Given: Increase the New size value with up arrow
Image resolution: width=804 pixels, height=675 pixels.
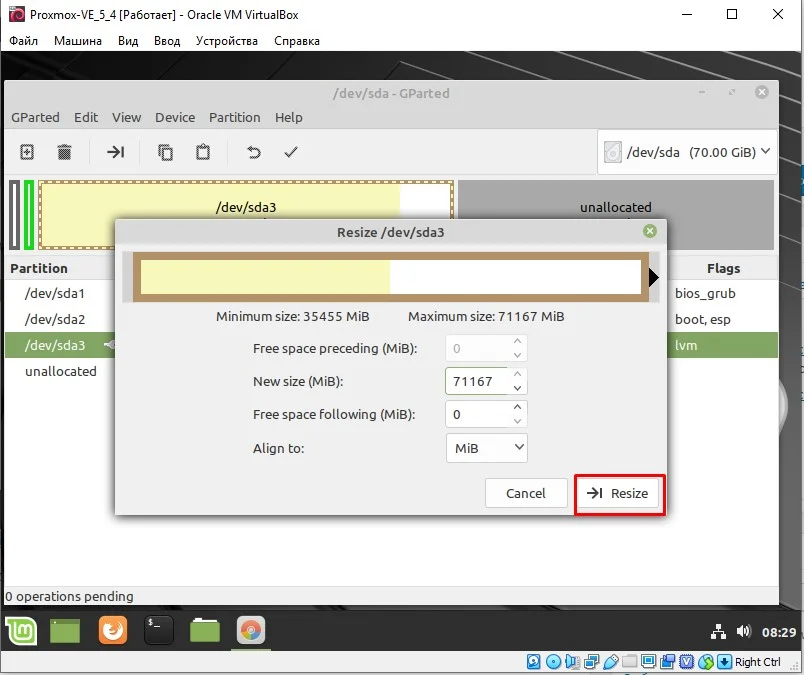Looking at the screenshot, I should (517, 374).
